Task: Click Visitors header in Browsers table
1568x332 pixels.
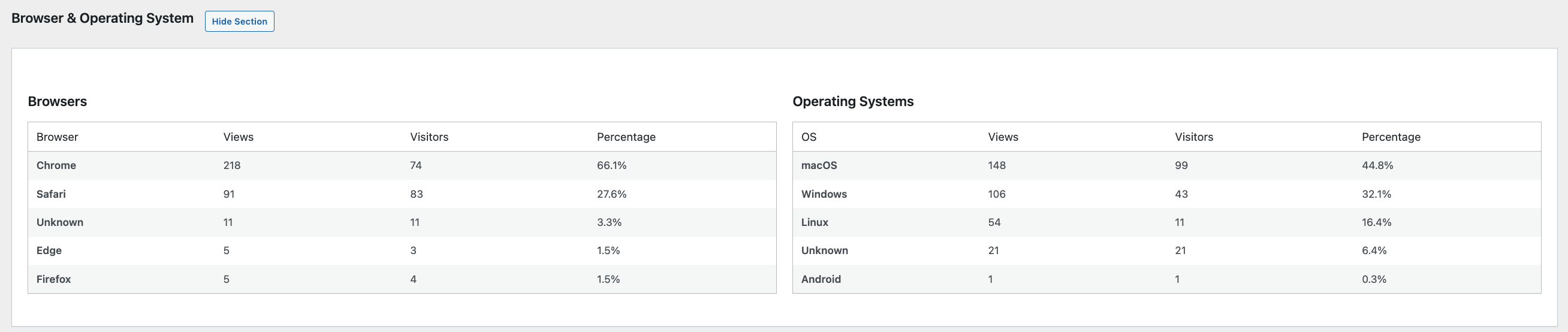Action: click(x=429, y=137)
